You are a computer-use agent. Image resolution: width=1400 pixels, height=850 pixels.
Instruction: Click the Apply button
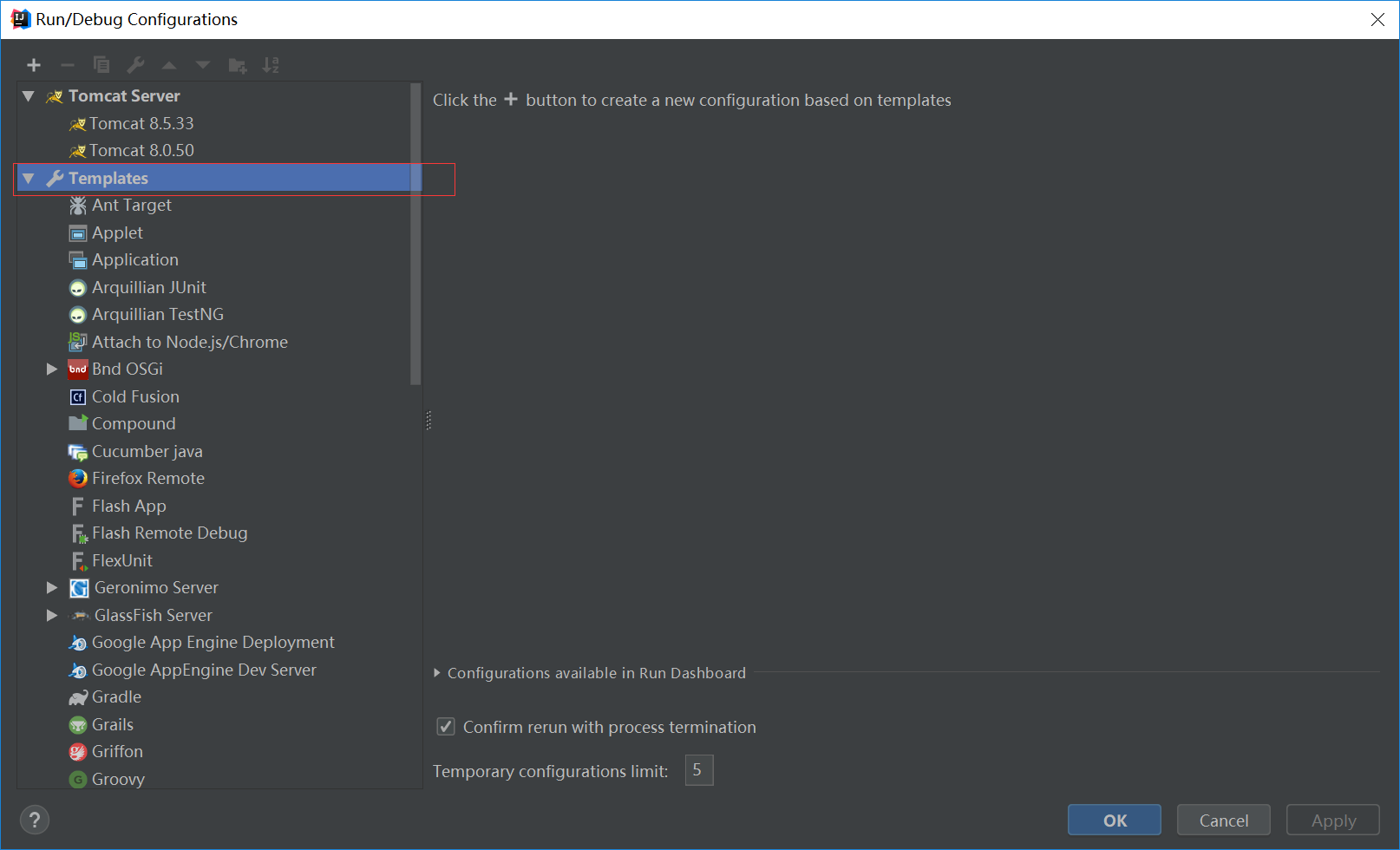1333,820
